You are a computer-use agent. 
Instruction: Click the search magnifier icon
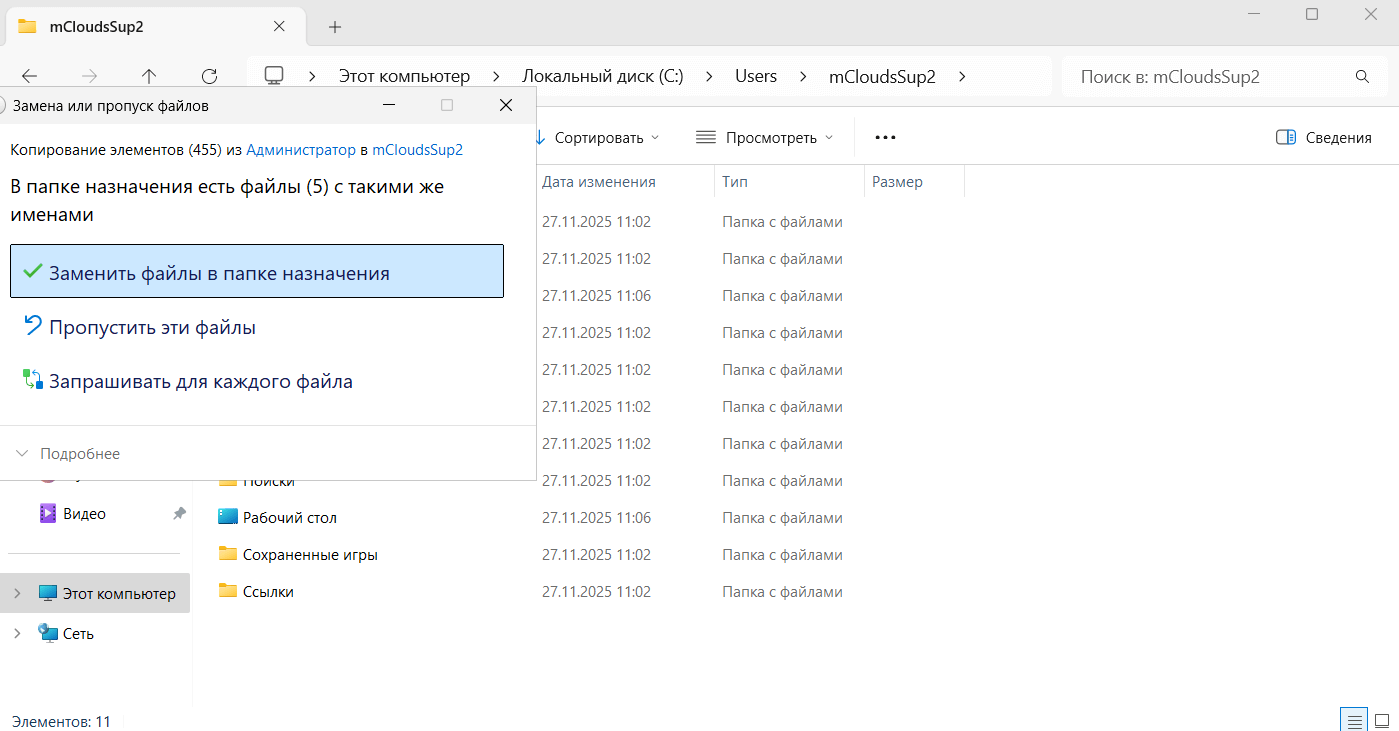tap(1361, 76)
